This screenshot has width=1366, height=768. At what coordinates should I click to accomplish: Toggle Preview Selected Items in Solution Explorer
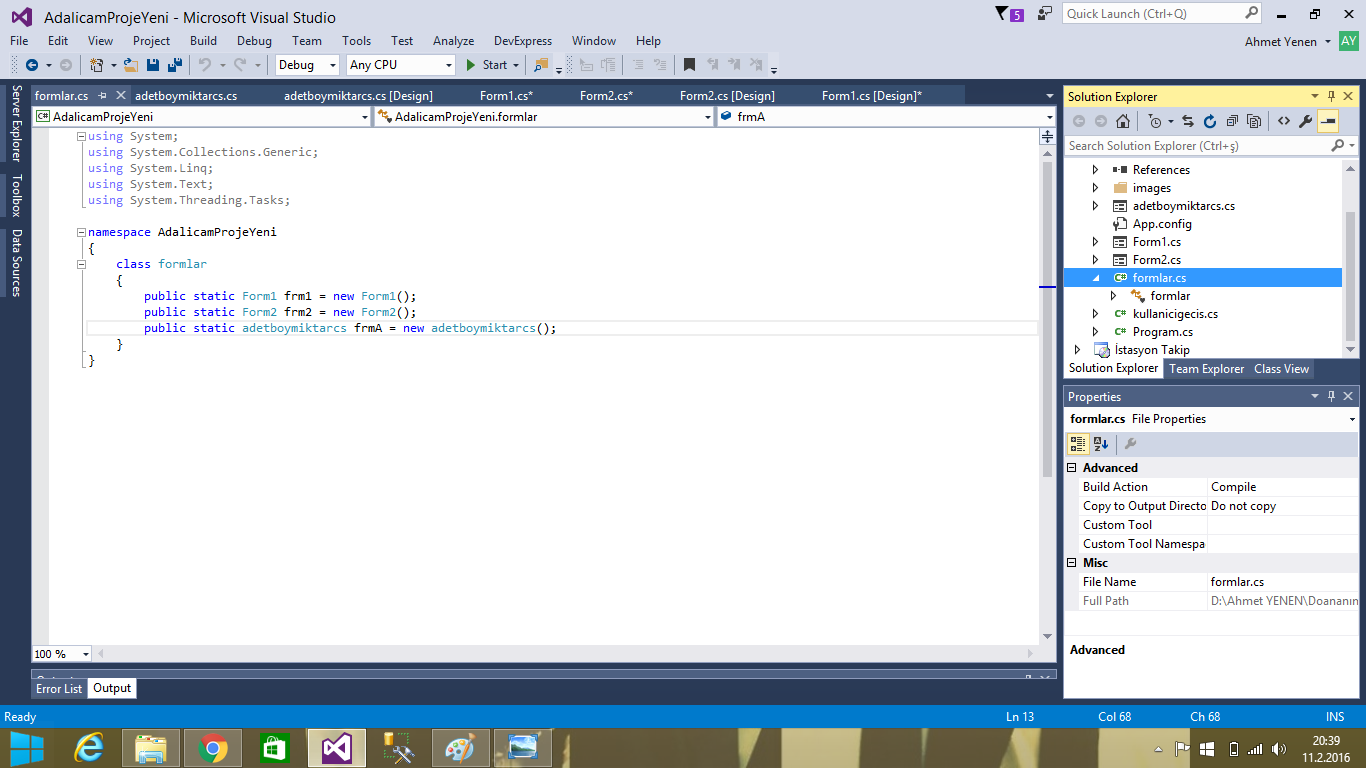pyautogui.click(x=1330, y=120)
